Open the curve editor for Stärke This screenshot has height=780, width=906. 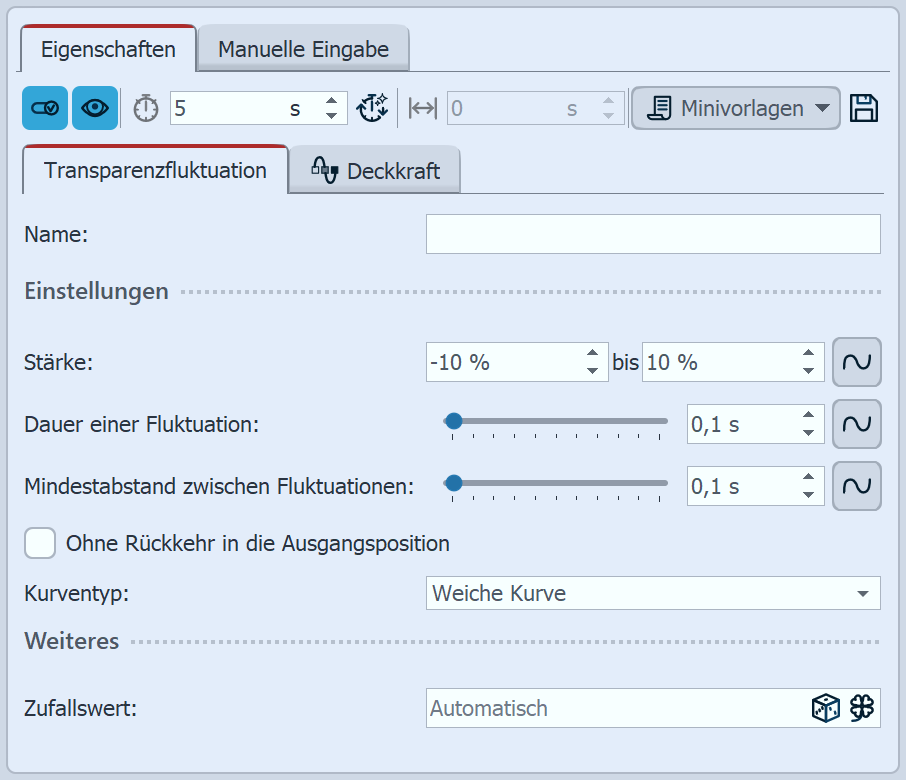point(857,362)
